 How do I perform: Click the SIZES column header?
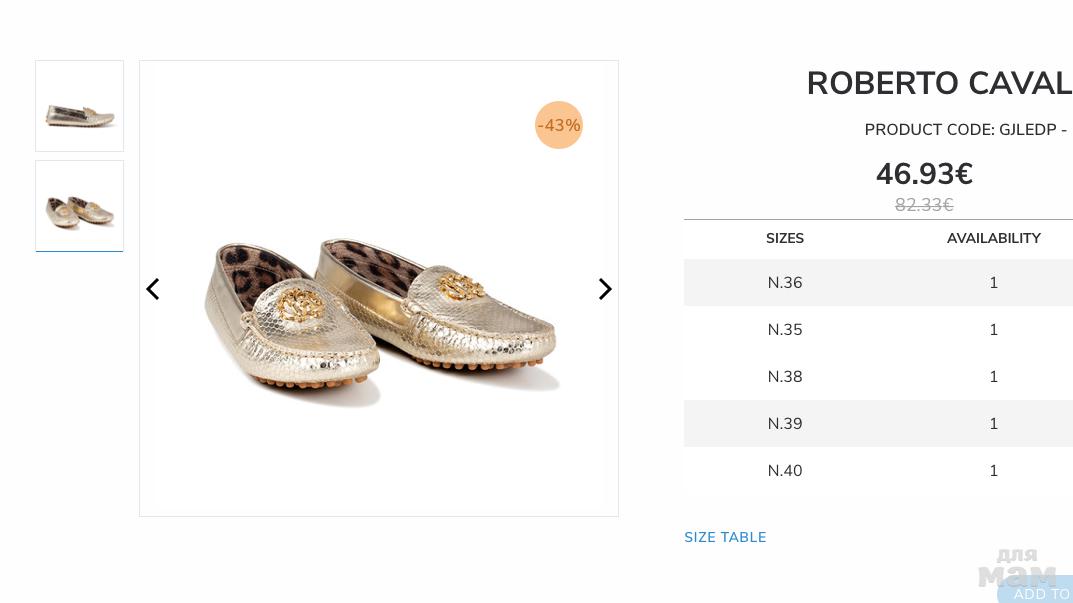click(785, 238)
